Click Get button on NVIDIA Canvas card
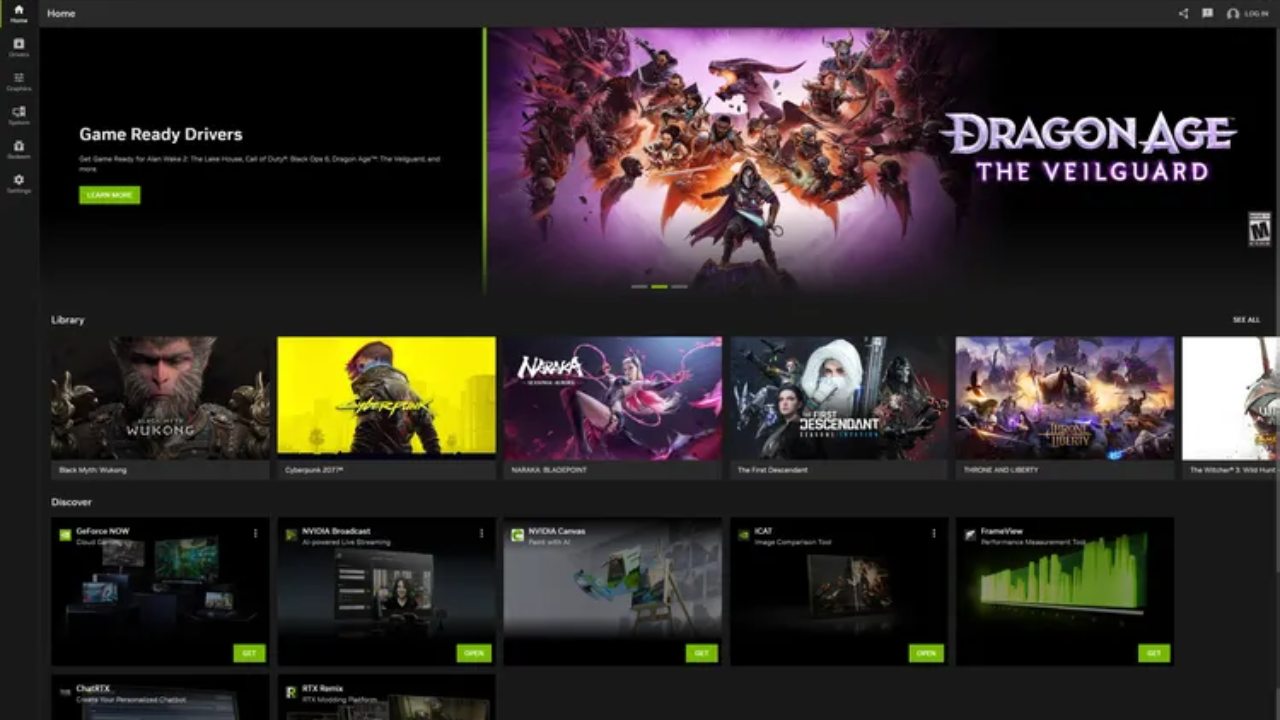This screenshot has height=720, width=1280. pyautogui.click(x=701, y=653)
